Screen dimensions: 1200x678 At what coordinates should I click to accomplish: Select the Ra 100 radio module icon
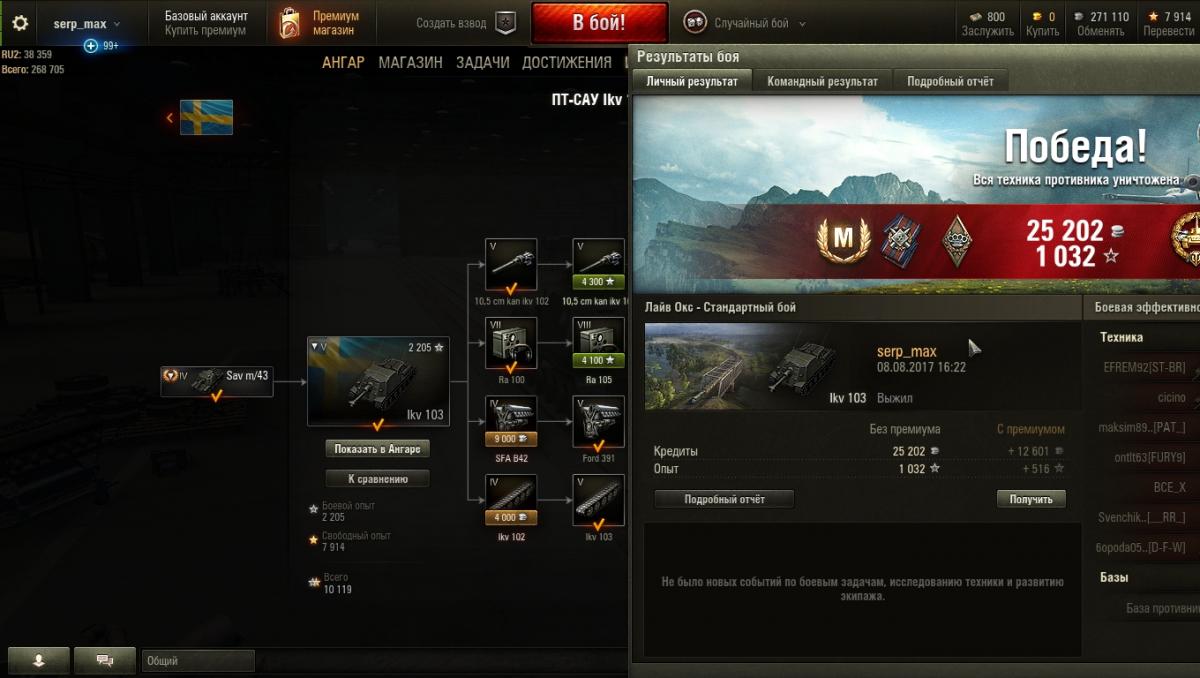[511, 343]
